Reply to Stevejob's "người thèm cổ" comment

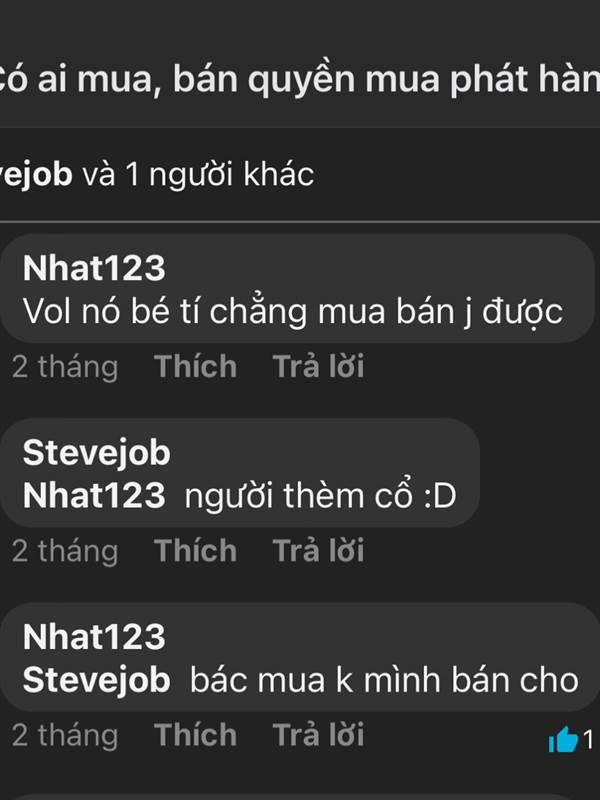pos(318,551)
